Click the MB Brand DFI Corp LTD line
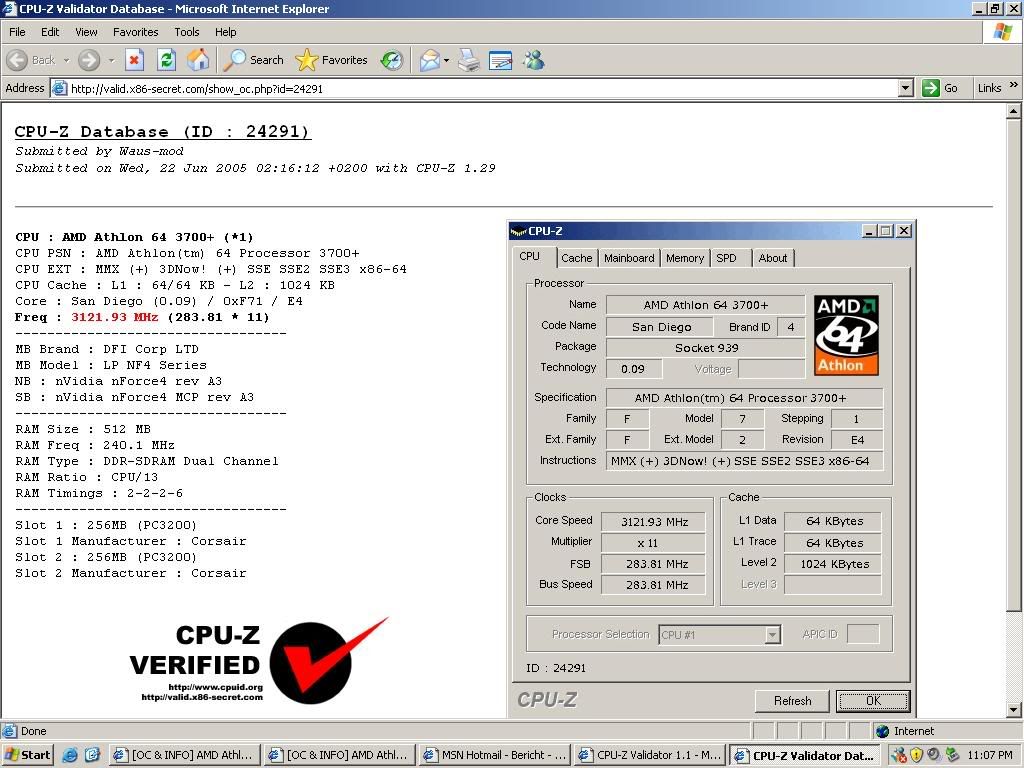The height and width of the screenshot is (768, 1024). 107,349
